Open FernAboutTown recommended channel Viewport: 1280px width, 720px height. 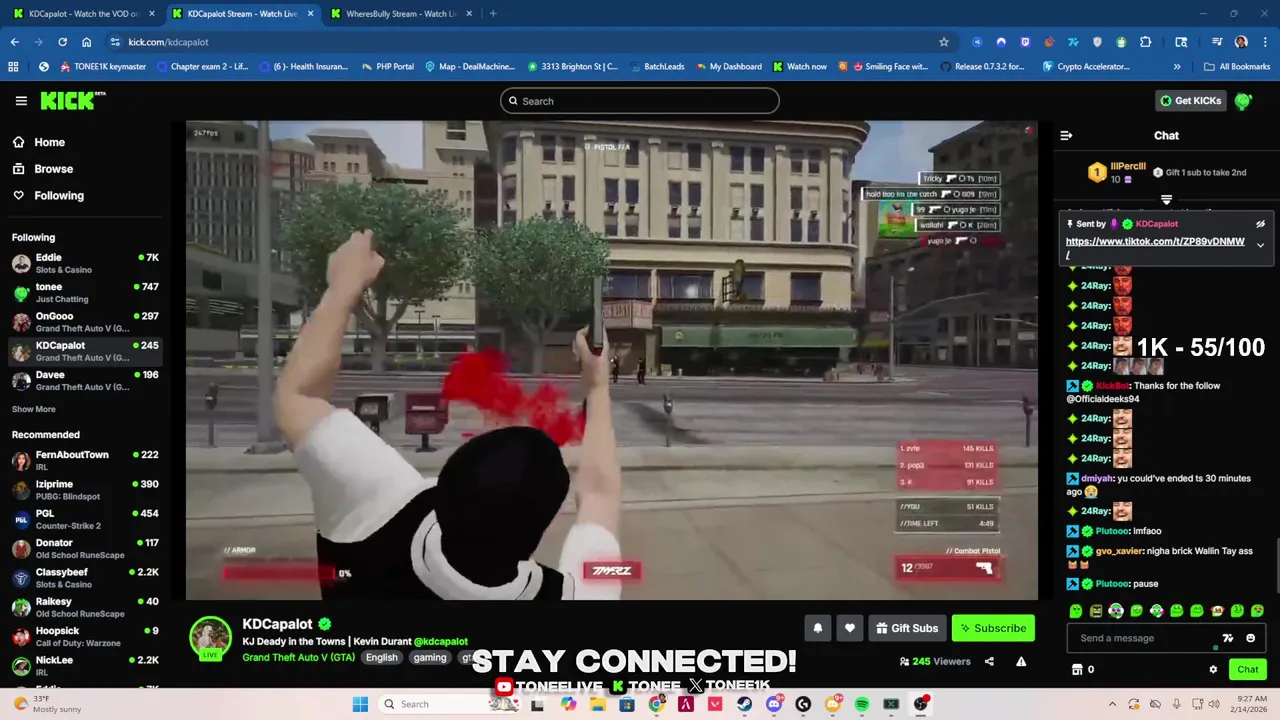tap(87, 461)
